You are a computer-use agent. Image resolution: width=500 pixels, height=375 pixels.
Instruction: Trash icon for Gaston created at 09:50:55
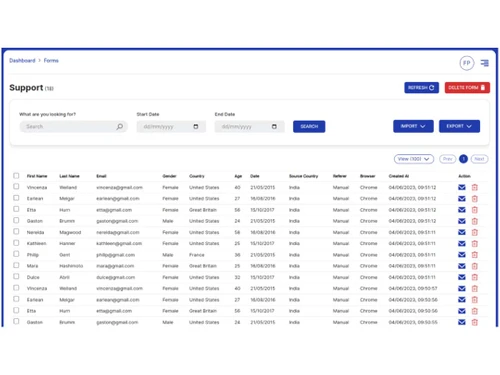[x=475, y=322]
